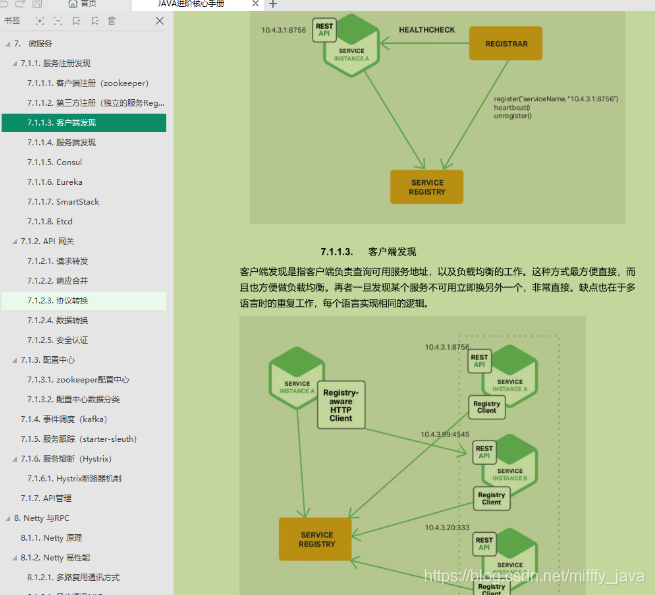Click the collapse all bookmarks icon
The height and width of the screenshot is (595, 655).
pos(58,21)
